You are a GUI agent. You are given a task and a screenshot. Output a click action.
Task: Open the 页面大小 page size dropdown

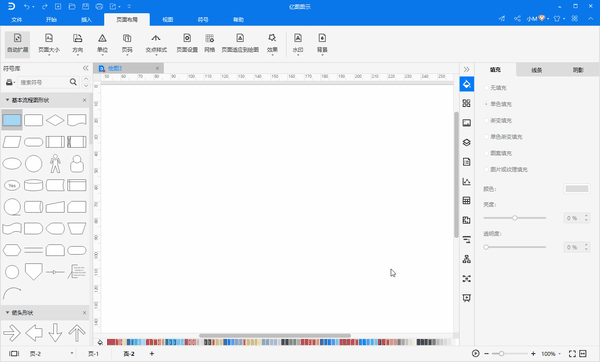coord(49,44)
